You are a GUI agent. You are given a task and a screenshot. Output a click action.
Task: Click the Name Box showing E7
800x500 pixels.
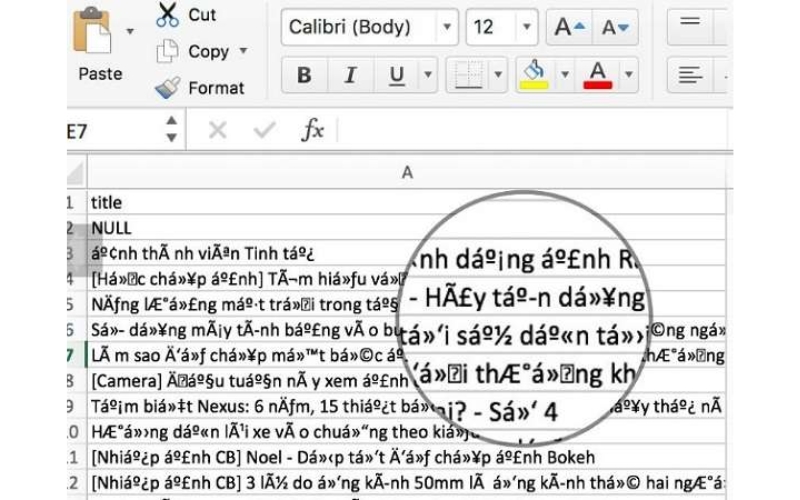pos(113,131)
